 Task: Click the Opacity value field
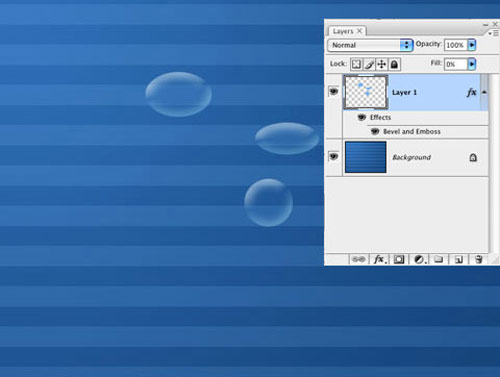(x=455, y=45)
